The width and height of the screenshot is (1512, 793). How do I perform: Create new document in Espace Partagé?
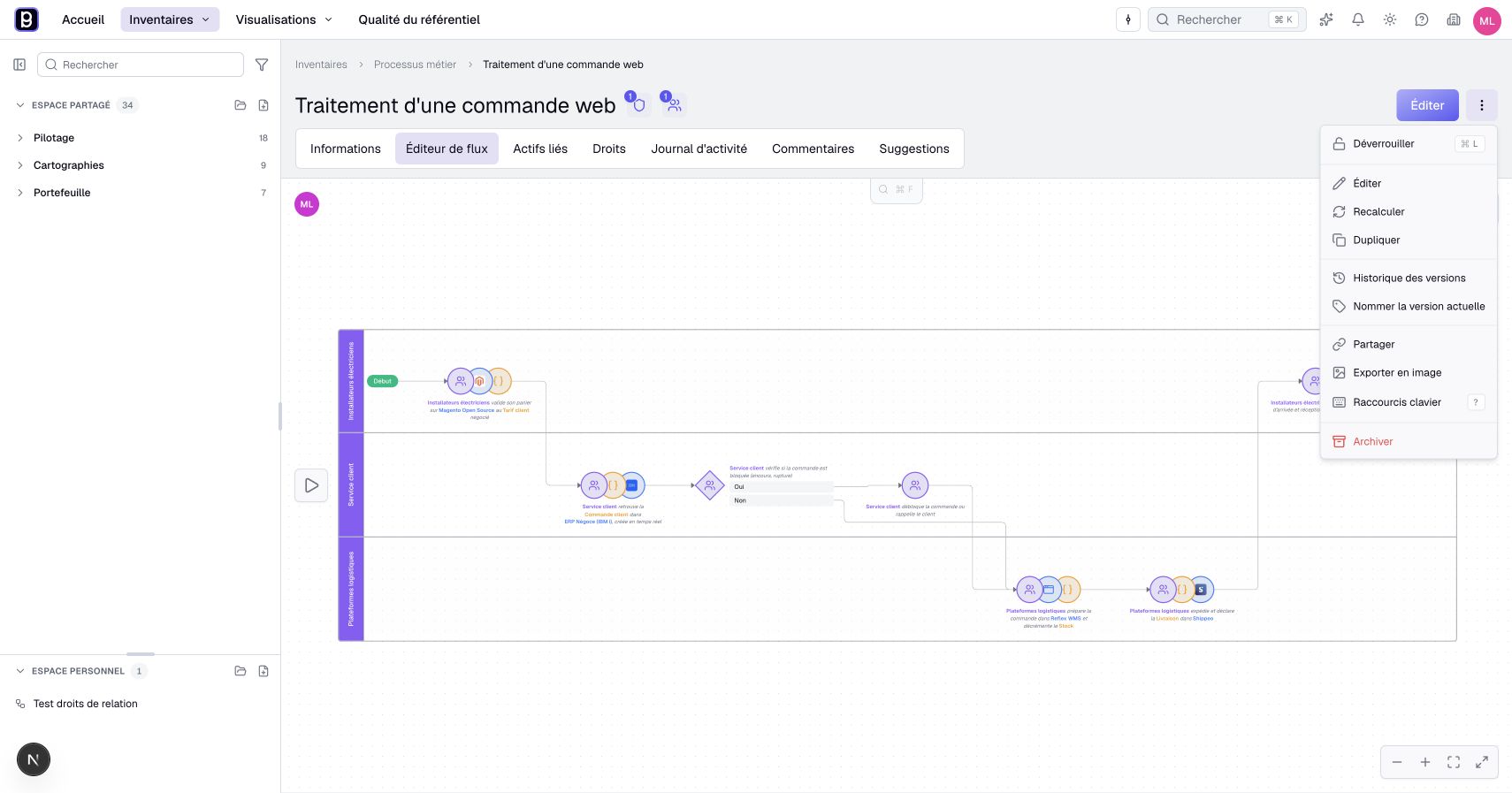click(263, 105)
